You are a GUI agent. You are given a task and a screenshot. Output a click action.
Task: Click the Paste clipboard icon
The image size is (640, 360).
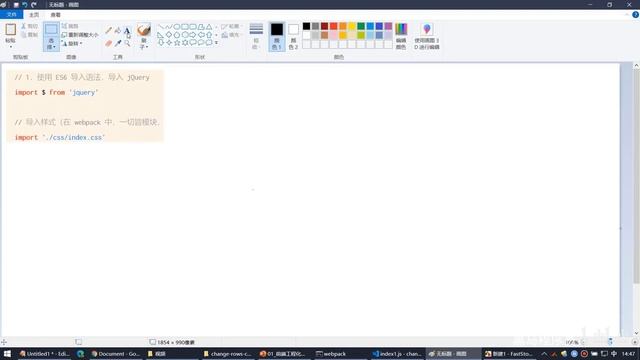pos(11,29)
